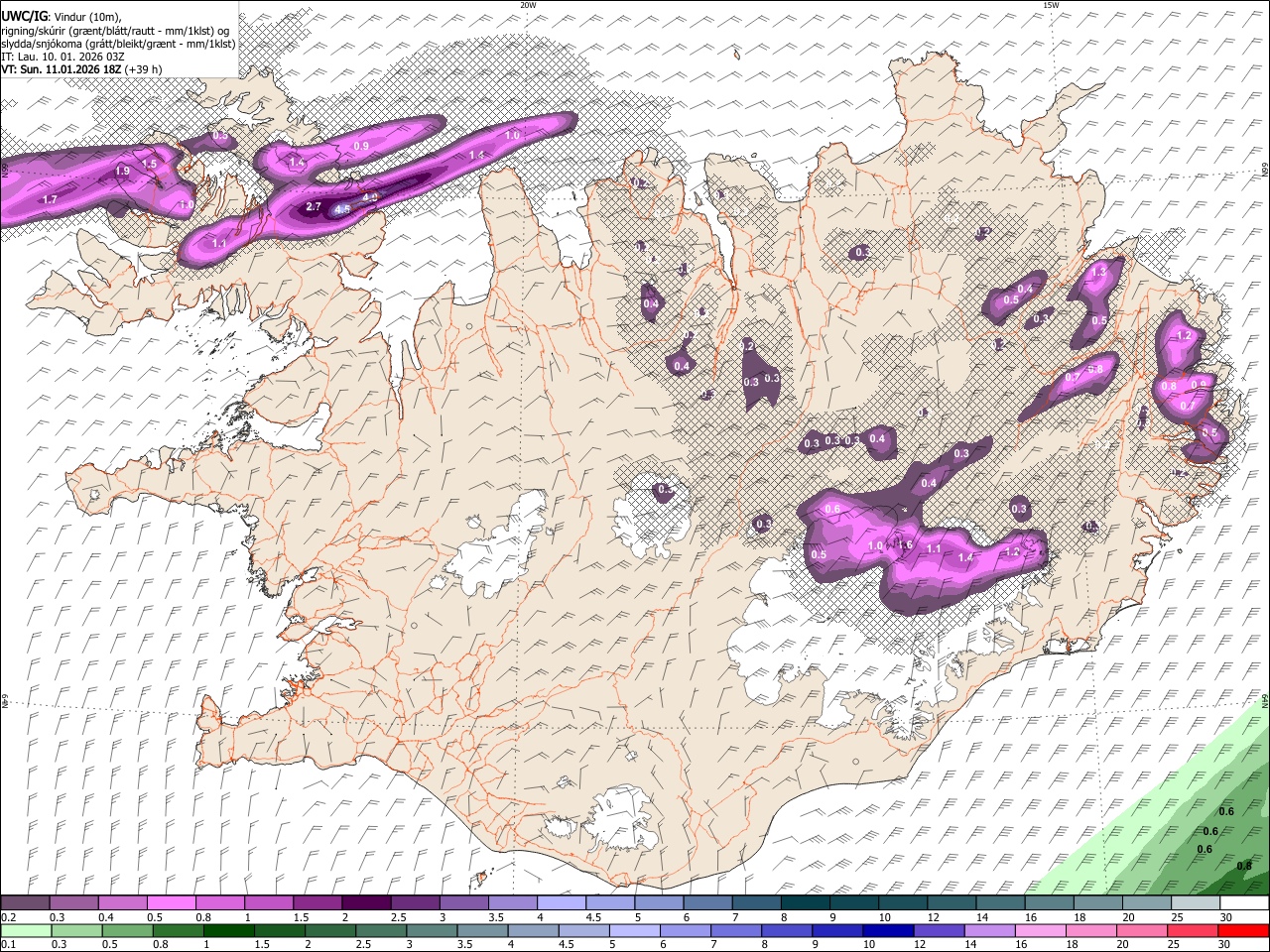
Task: Select the "IT: Lau. 10. 01. 2026 03Z" line
Action: click(63, 58)
